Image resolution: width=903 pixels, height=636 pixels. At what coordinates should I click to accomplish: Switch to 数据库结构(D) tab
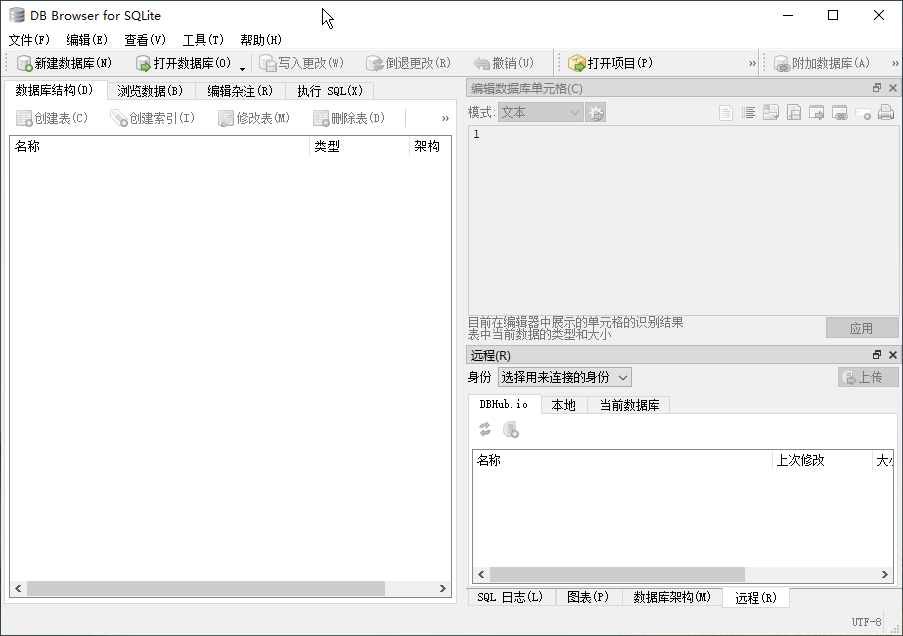click(x=55, y=90)
